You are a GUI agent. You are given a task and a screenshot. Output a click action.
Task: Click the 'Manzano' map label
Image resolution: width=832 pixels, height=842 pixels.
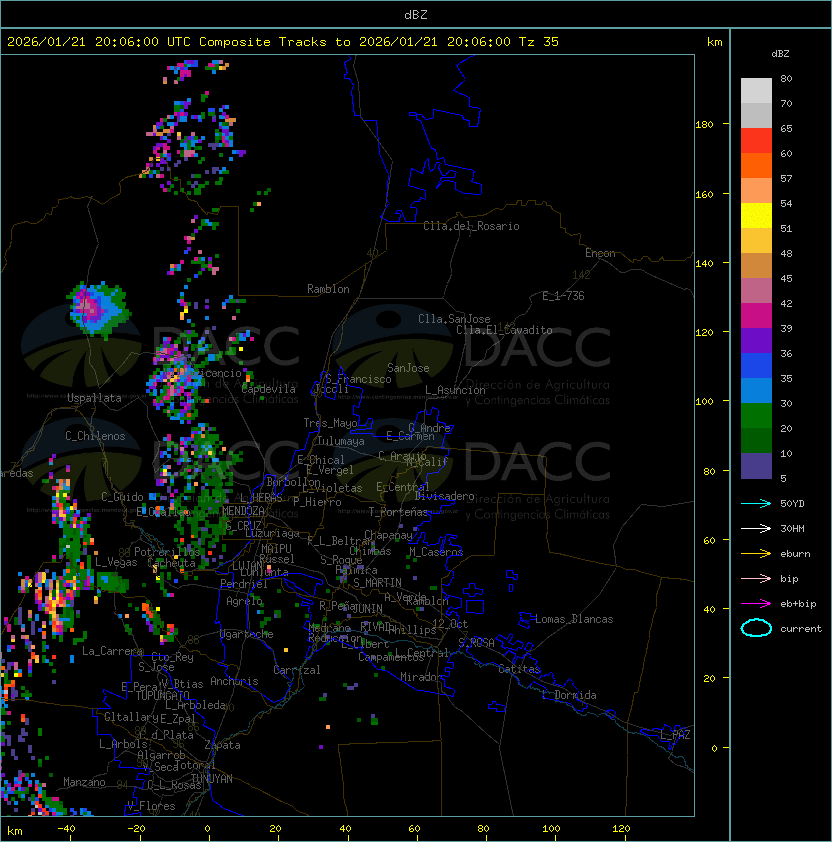(x=84, y=782)
